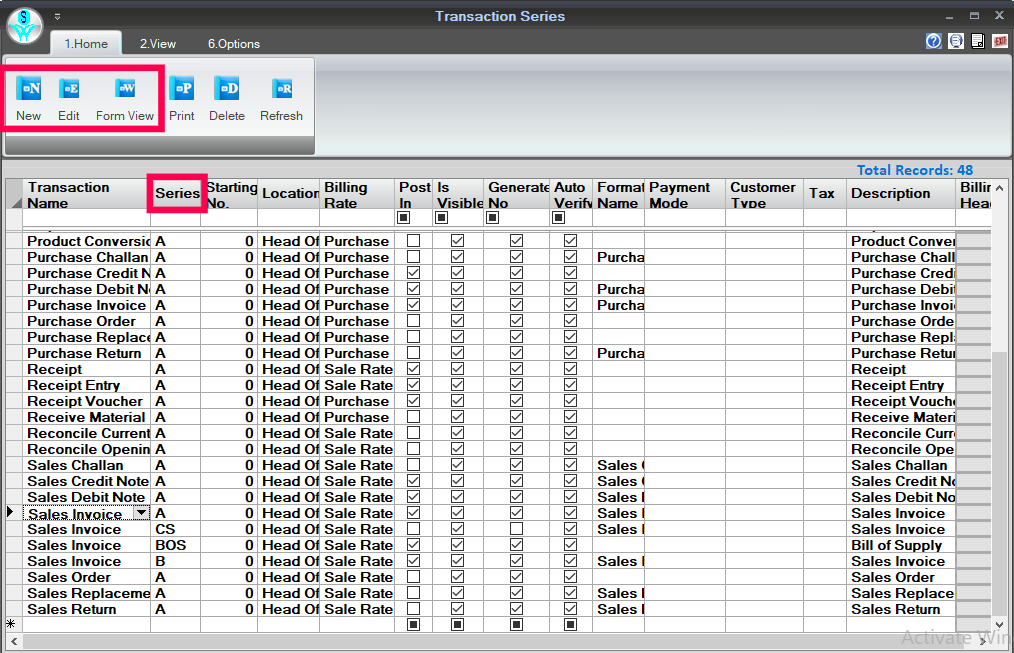Click the Description column filter field

point(900,217)
